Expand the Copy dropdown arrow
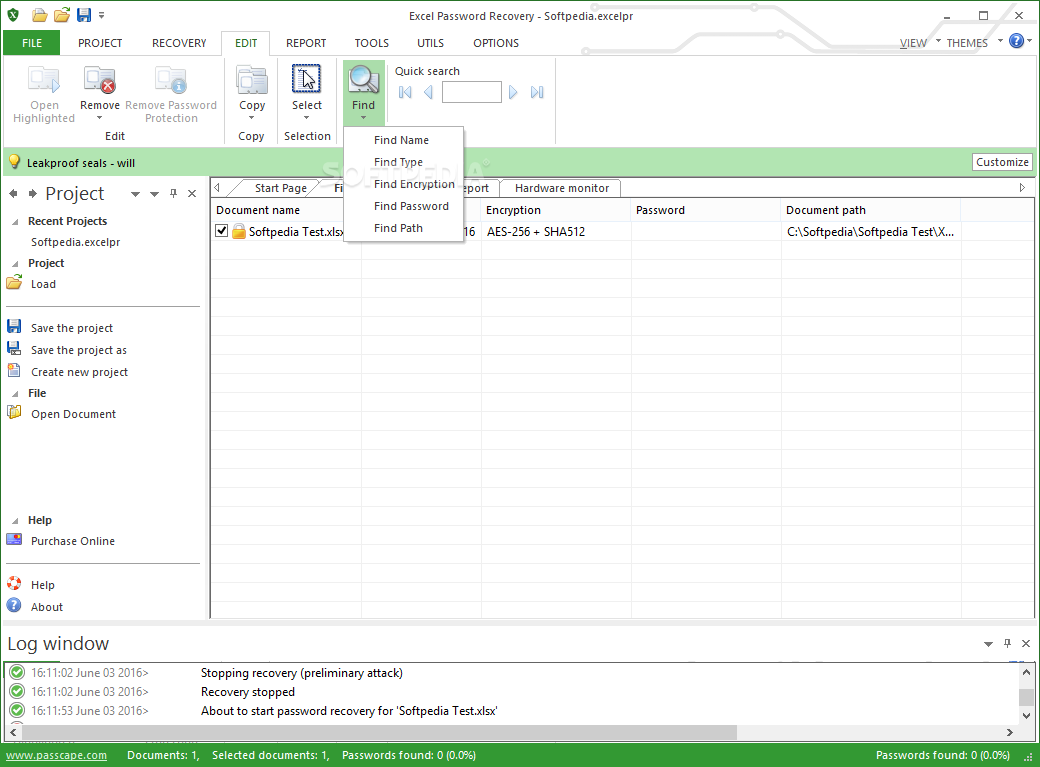The image size is (1040, 767). 251,118
